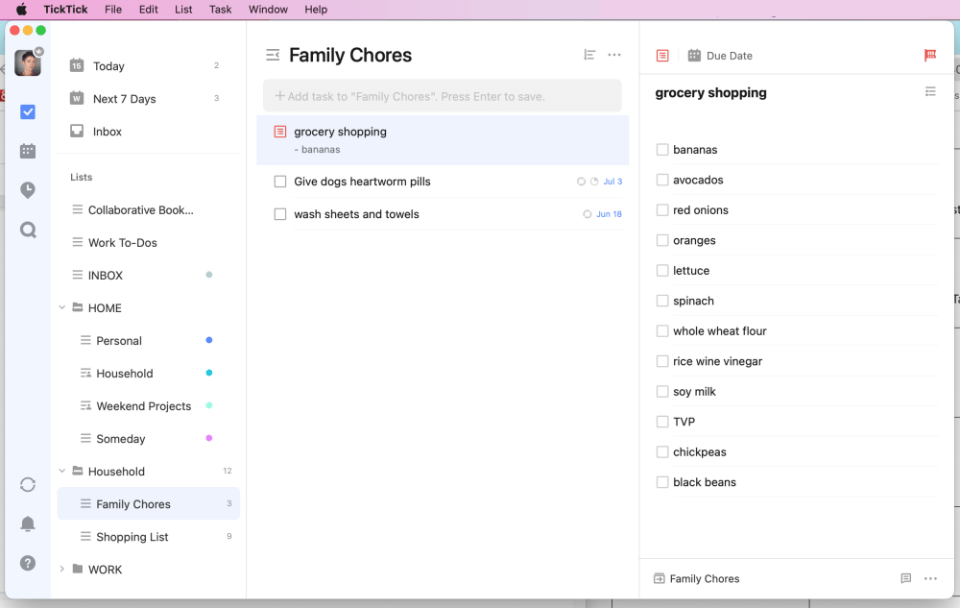Click the move-to-list icon beside Family Chores footer
The width and height of the screenshot is (960, 609).
[659, 578]
